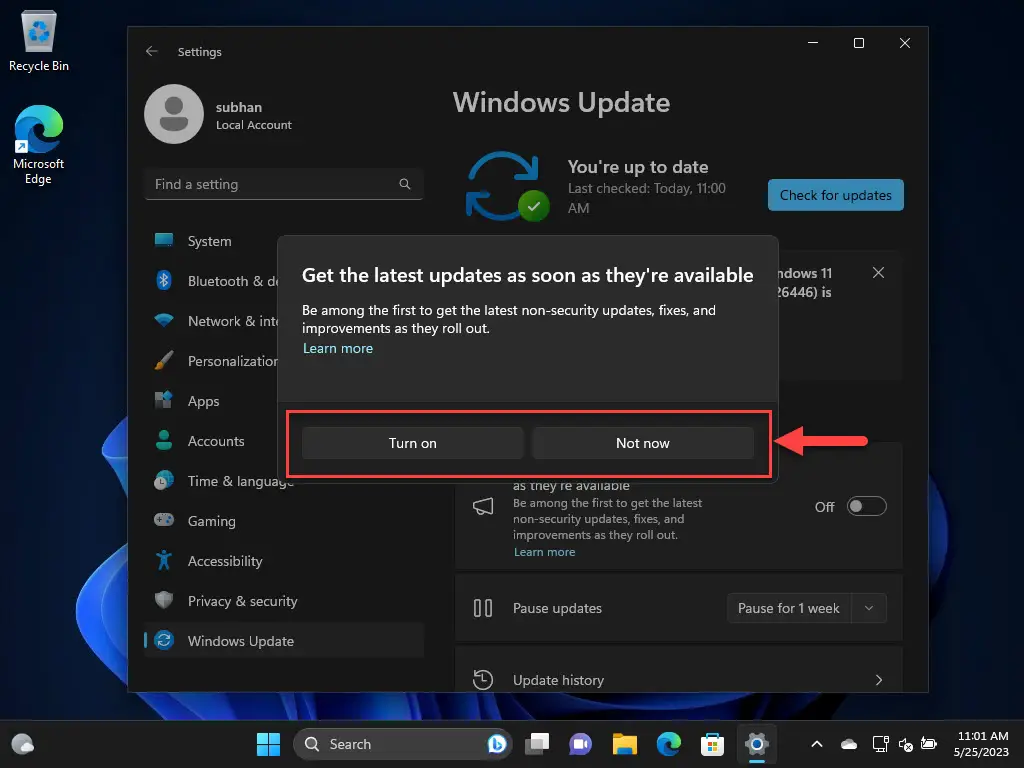Open the Windows Start menu

268,744
